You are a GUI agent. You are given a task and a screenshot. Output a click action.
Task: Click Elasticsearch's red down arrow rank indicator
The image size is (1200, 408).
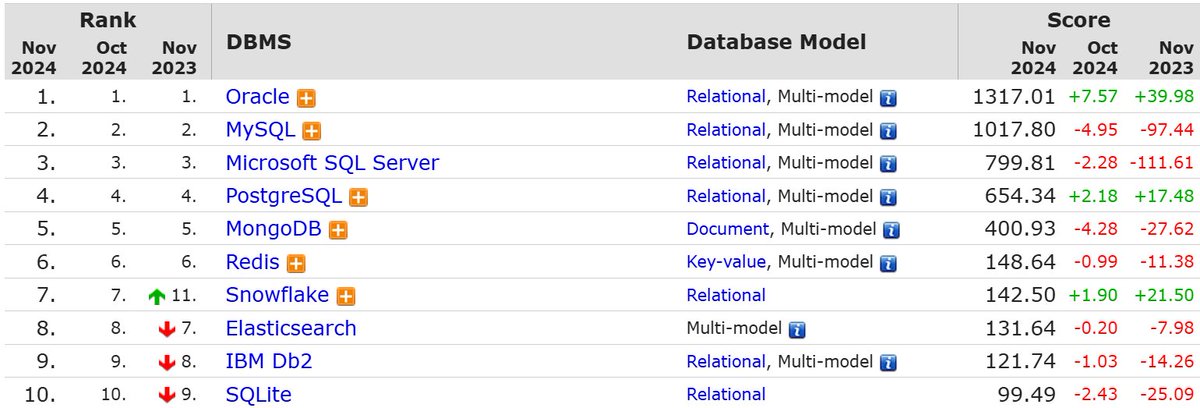point(167,329)
